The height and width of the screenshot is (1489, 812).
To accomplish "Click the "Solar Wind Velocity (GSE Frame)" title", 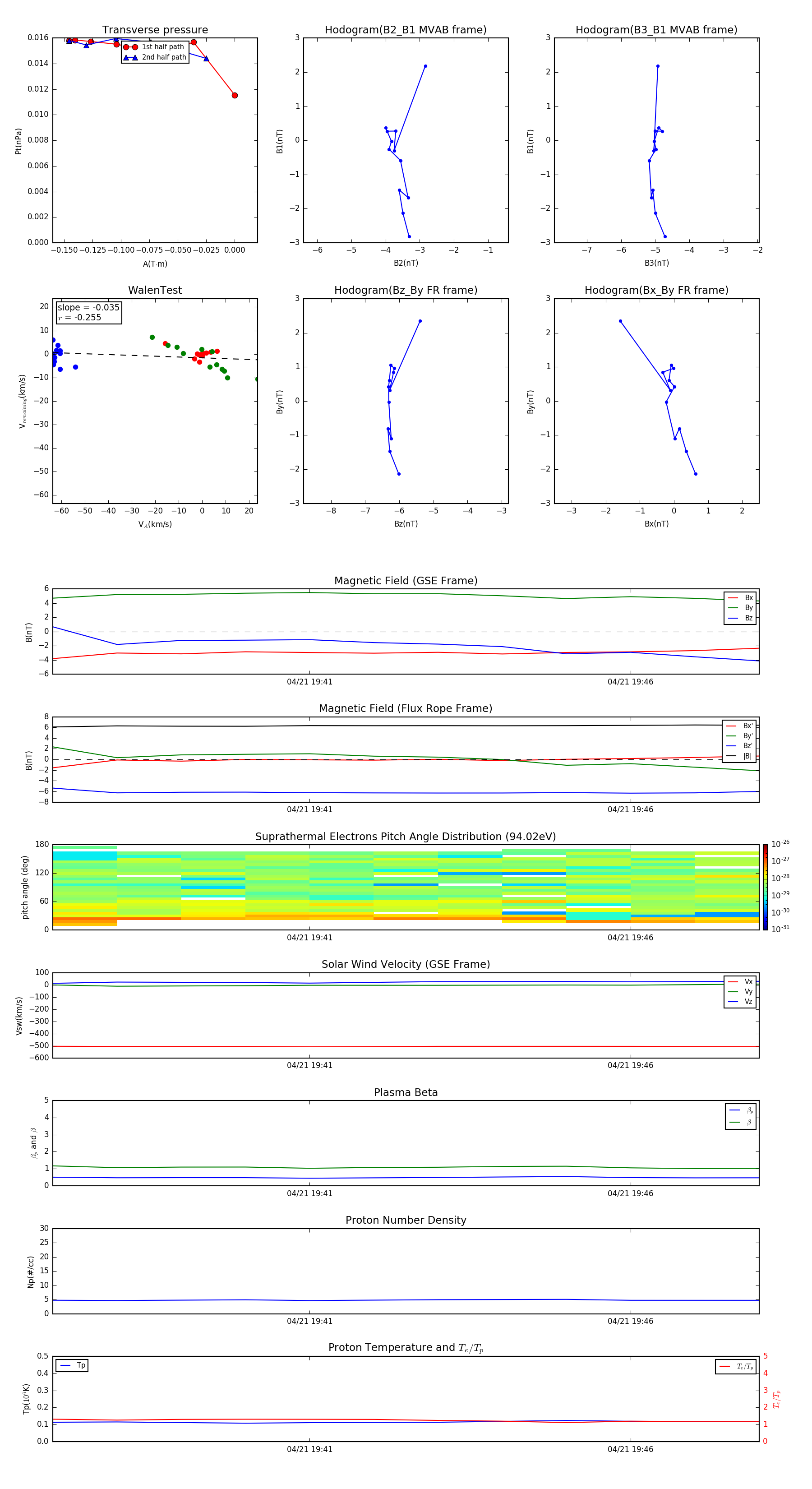I will (406, 965).
